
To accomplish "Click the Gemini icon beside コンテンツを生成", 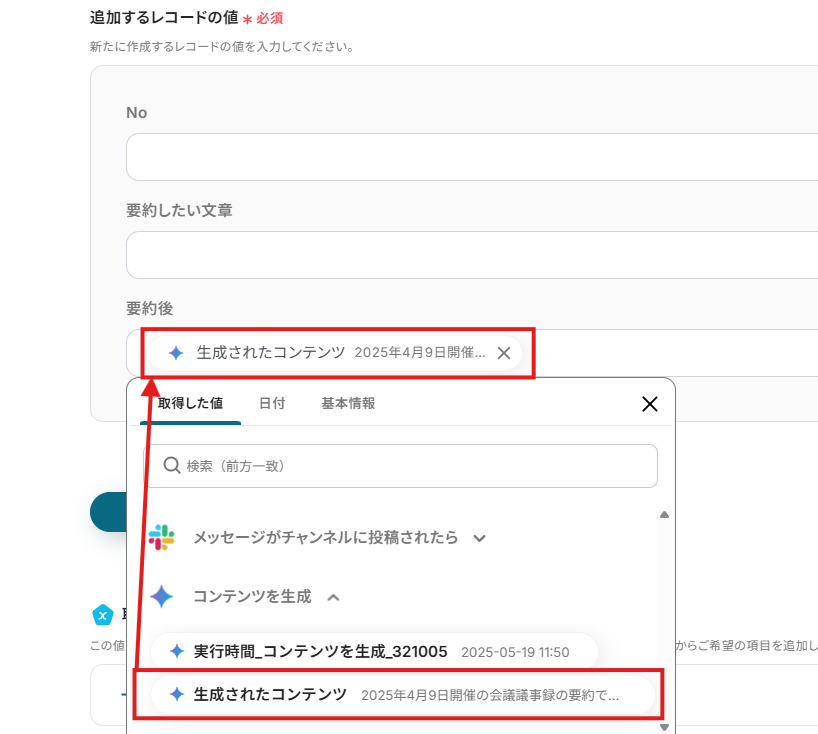I will pyautogui.click(x=161, y=597).
